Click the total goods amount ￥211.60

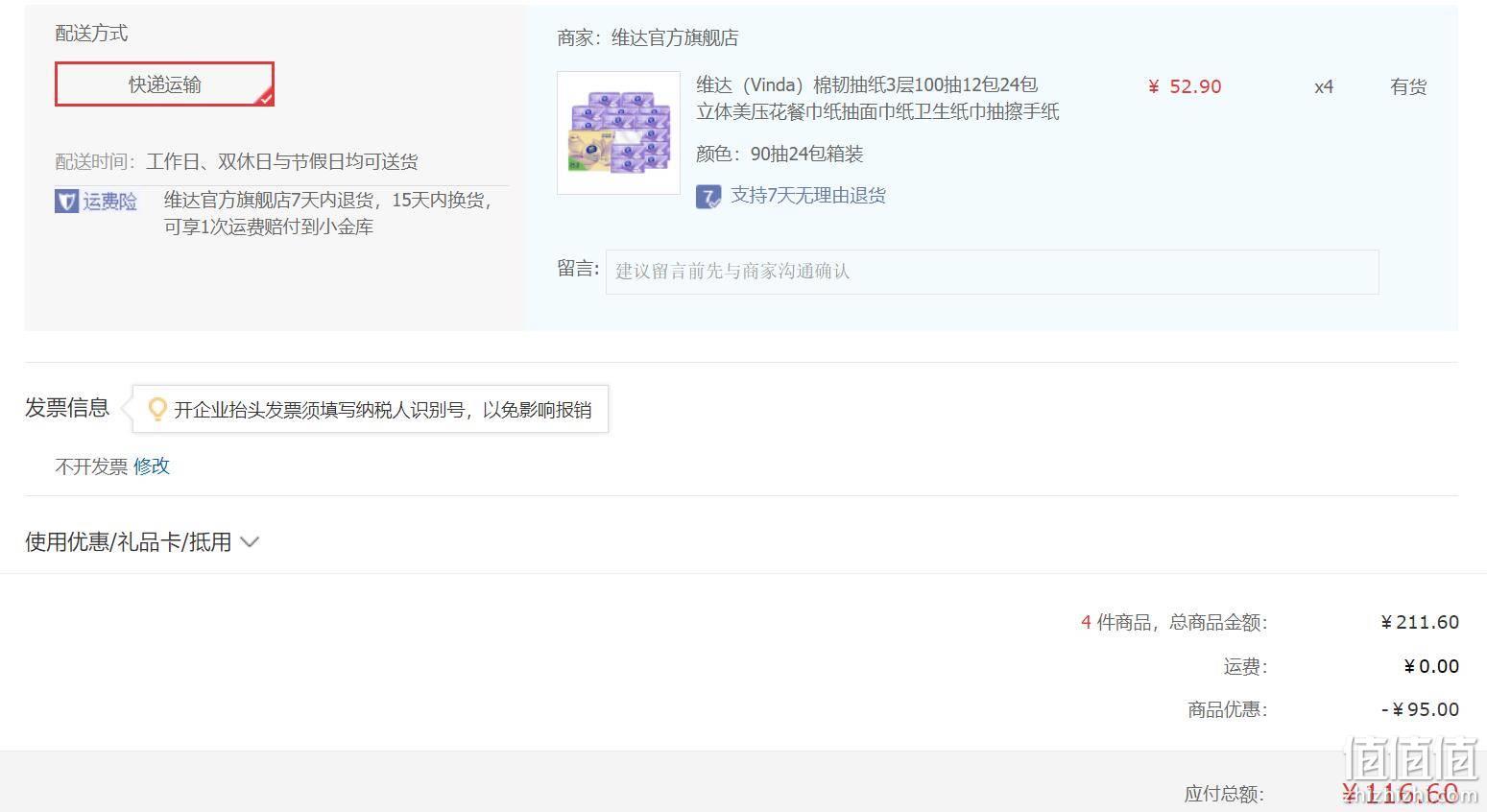click(x=1420, y=622)
